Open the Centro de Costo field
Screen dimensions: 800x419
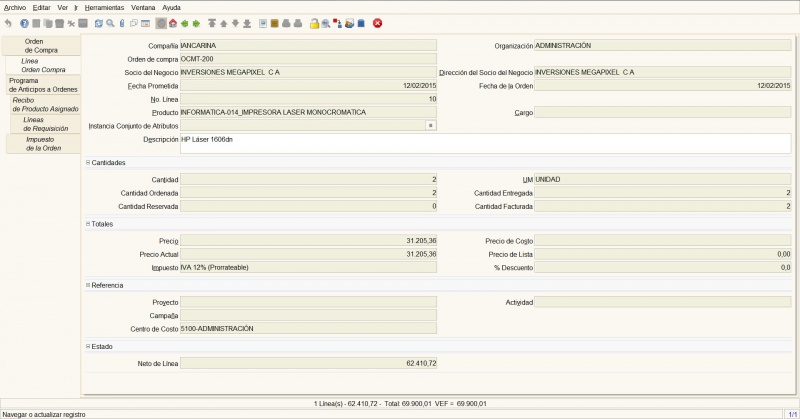(x=308, y=329)
